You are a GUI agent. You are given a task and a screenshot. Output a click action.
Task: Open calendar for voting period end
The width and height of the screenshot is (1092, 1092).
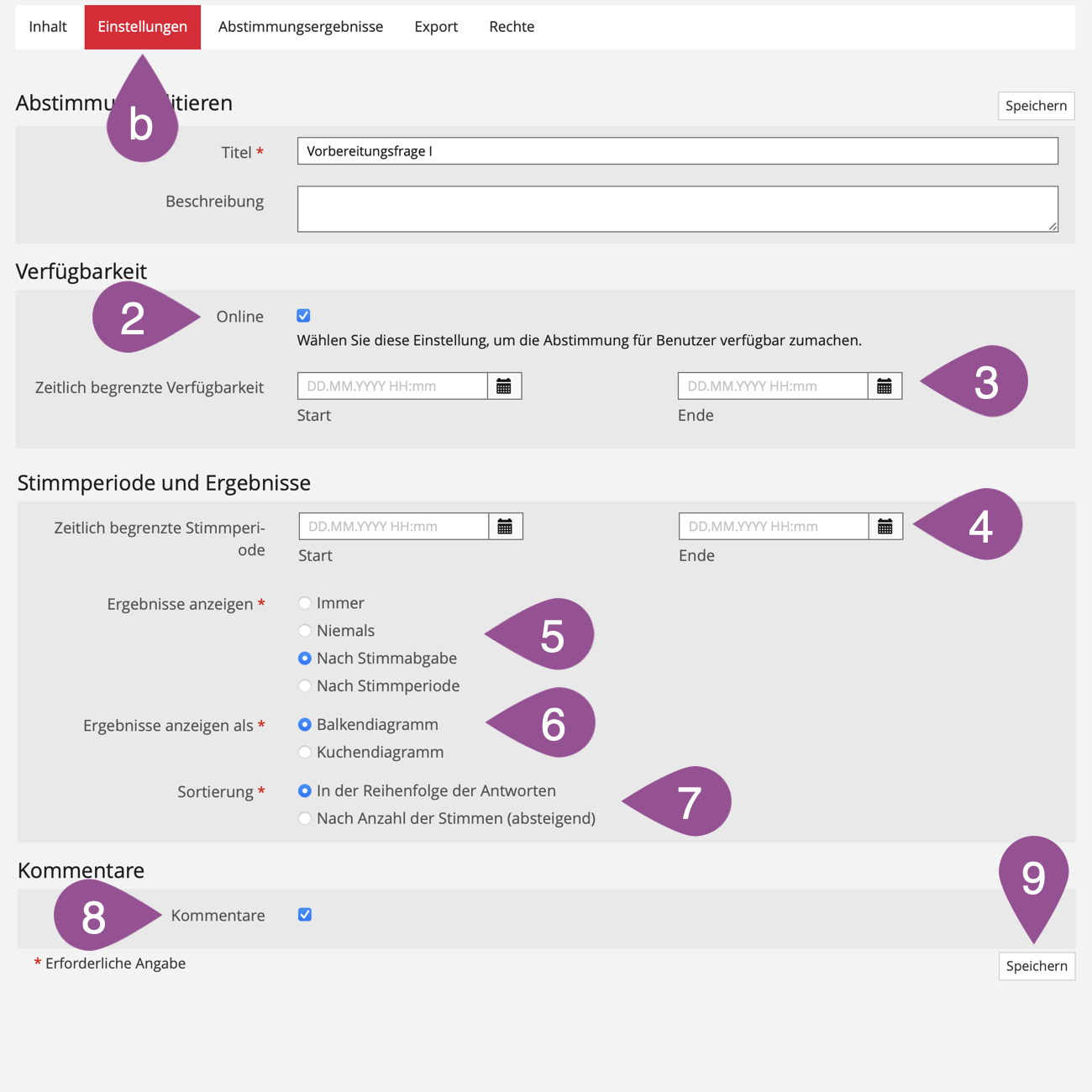(x=885, y=527)
